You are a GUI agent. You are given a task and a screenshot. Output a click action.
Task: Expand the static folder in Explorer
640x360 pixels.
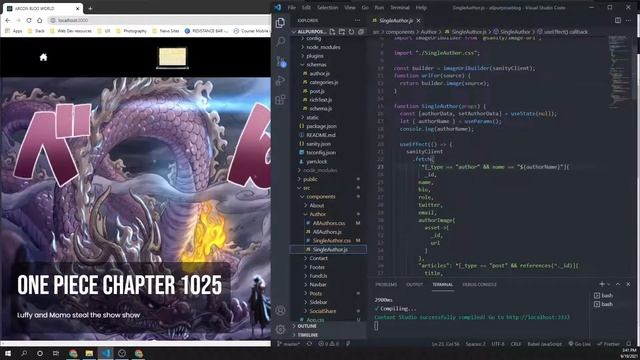coord(312,118)
